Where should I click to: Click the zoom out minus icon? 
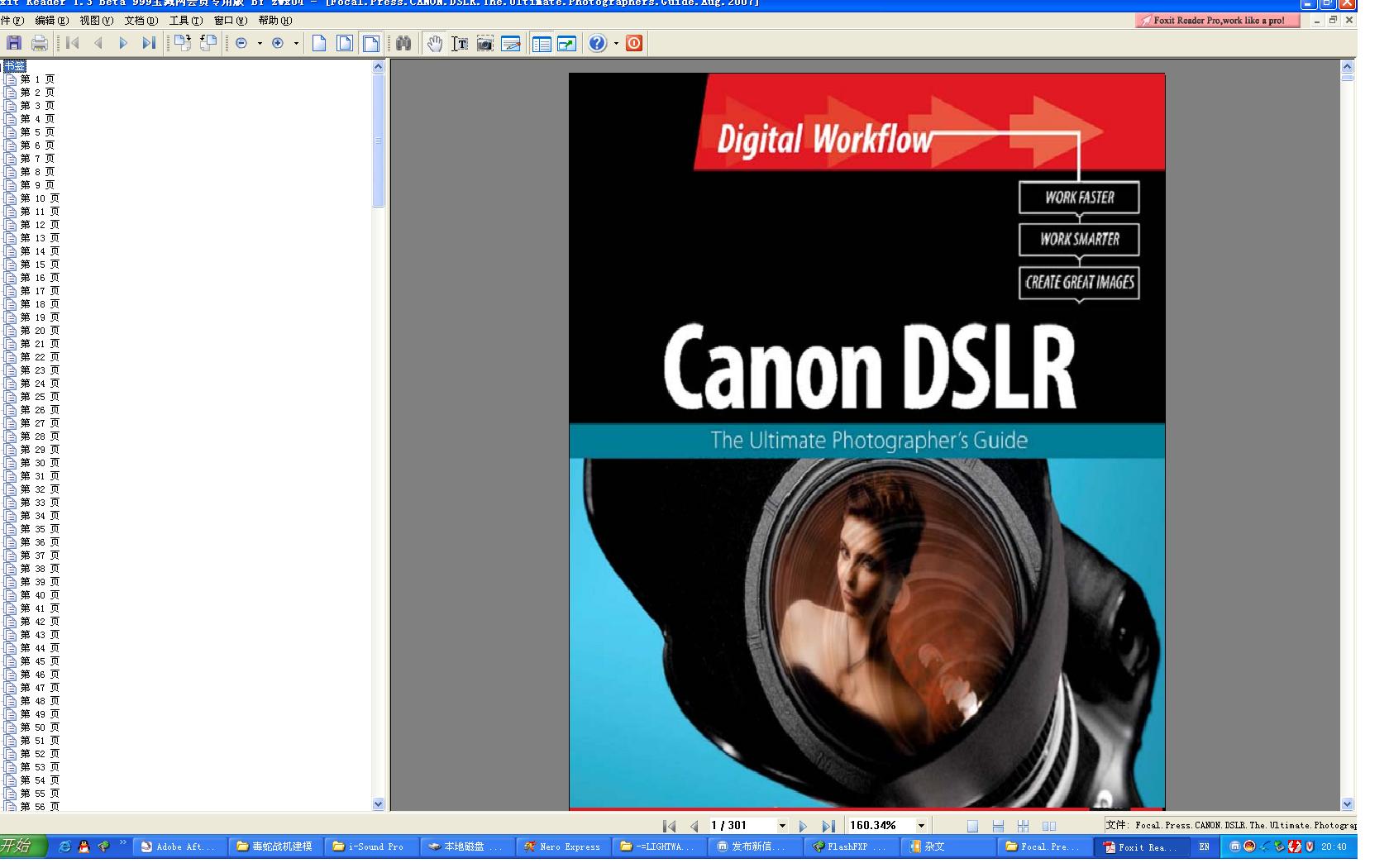click(x=241, y=44)
